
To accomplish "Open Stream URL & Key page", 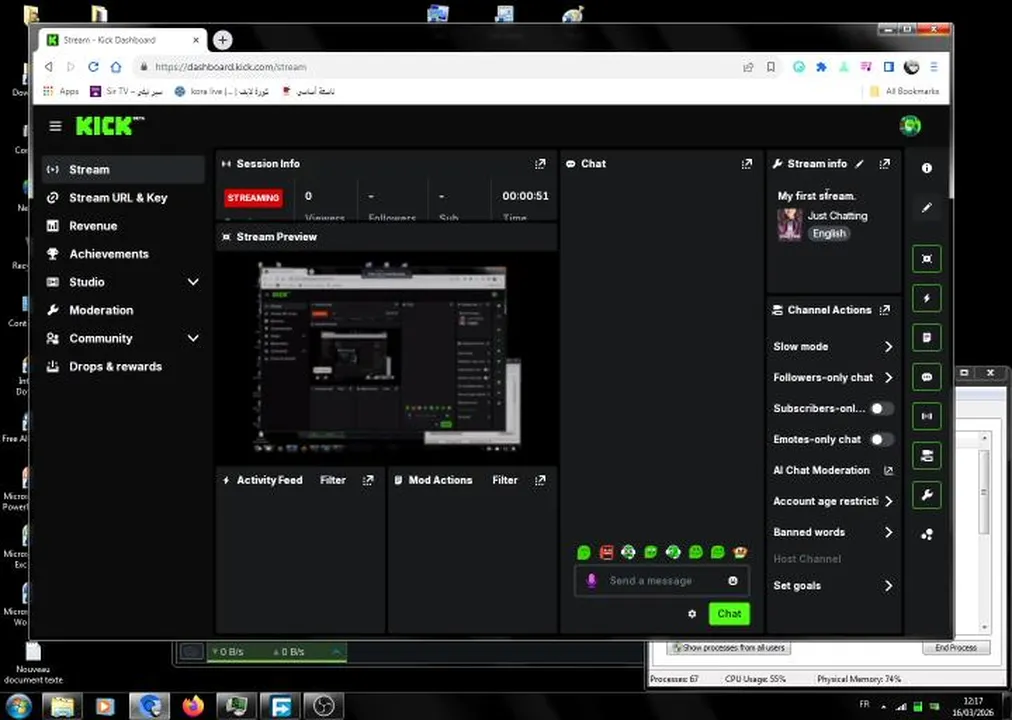I will [123, 198].
